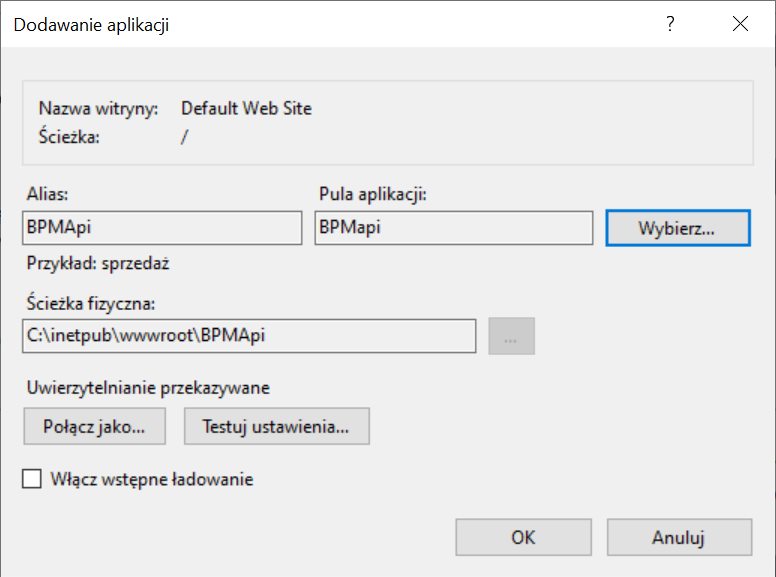Close the Dodawanie aplikacji dialog

point(740,24)
